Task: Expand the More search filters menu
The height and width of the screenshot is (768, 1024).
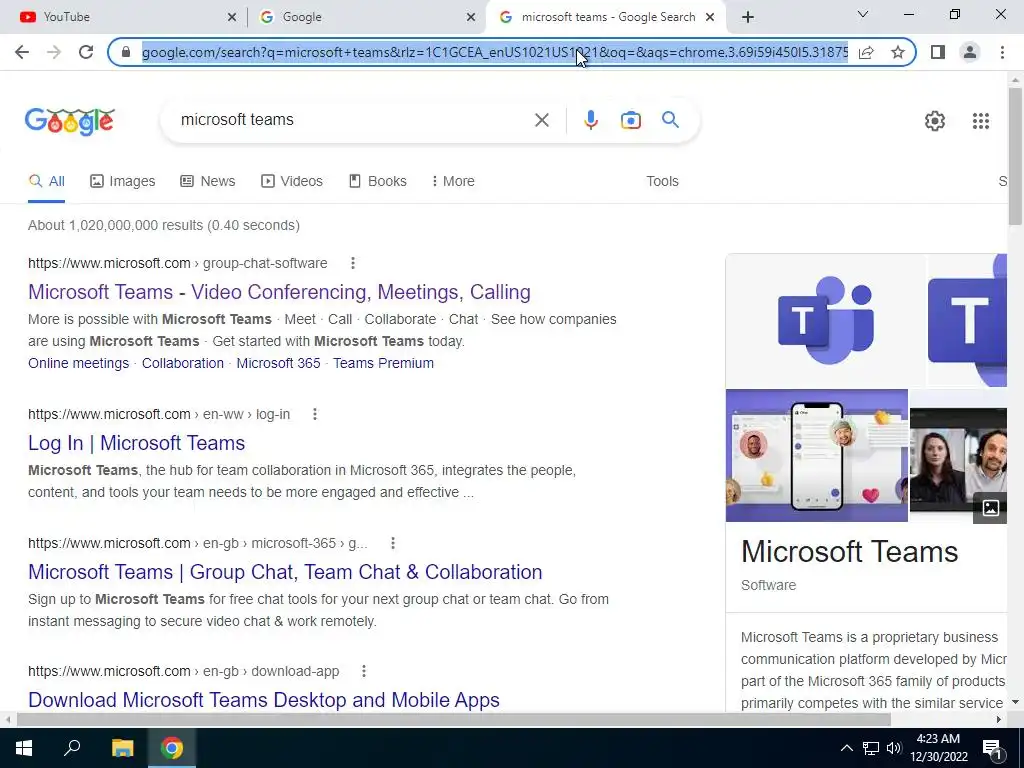Action: point(453,182)
